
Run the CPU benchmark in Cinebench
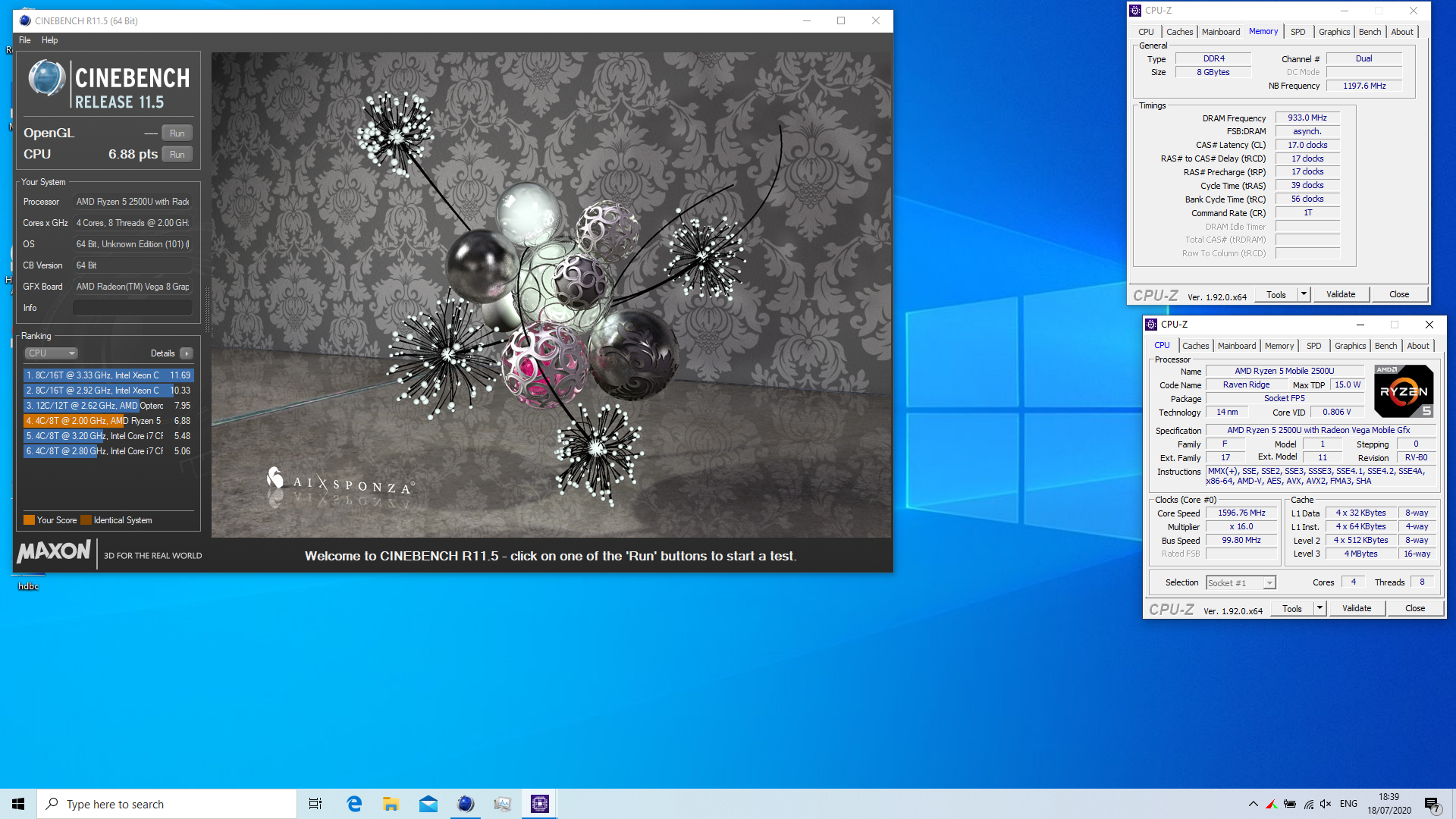point(177,154)
